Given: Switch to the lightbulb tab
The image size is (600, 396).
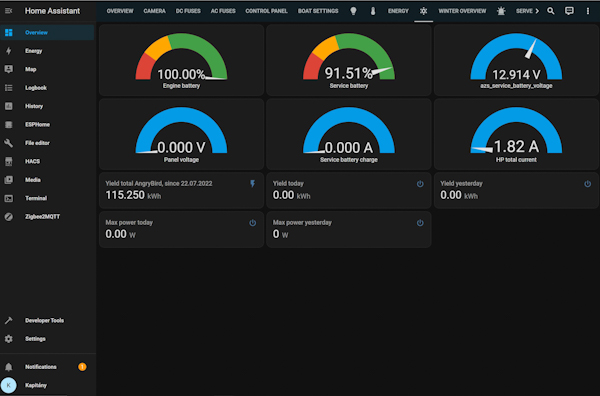Looking at the screenshot, I should point(353,11).
